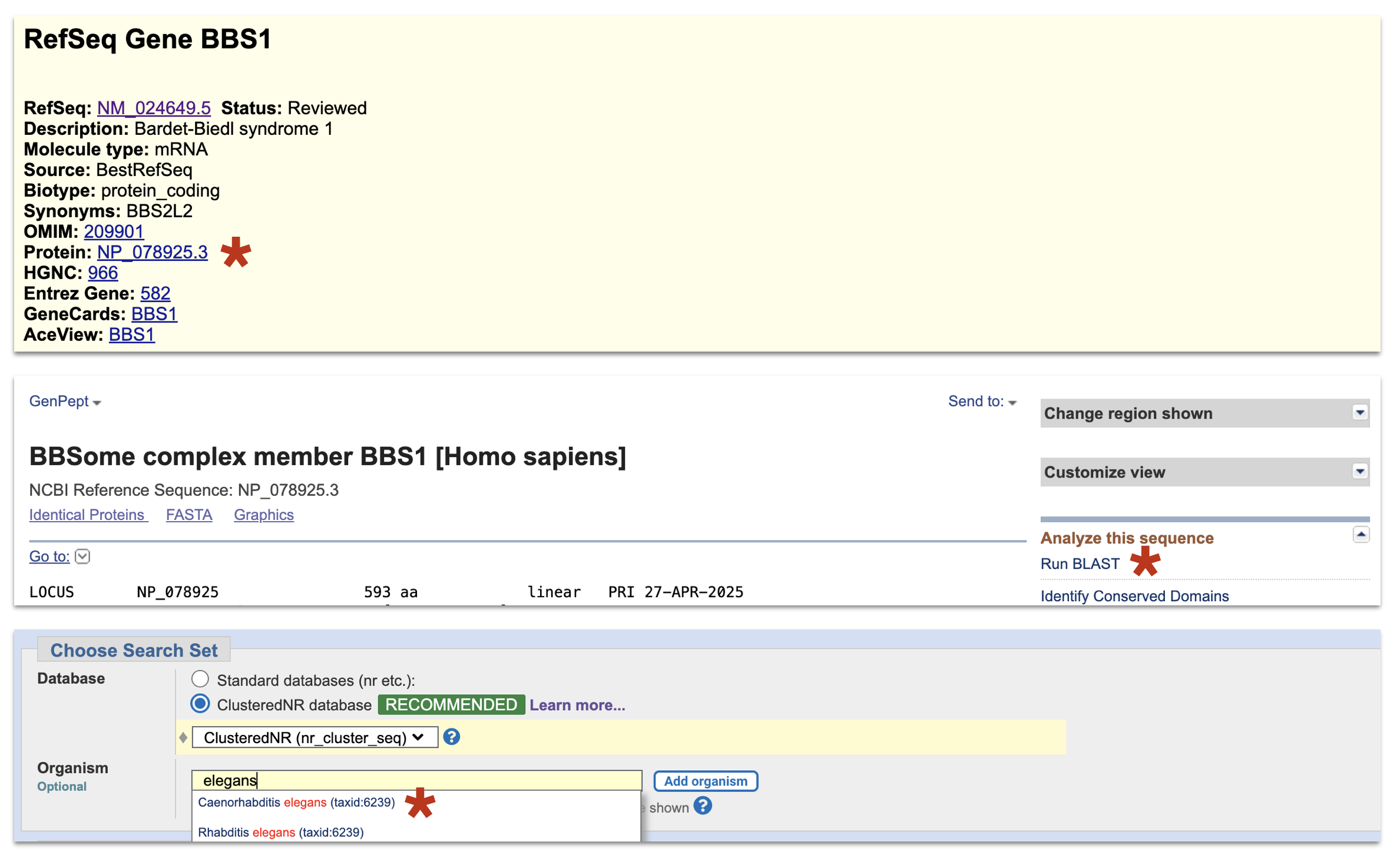The height and width of the screenshot is (868, 1397).
Task: Click in the Organism text field
Action: point(416,780)
